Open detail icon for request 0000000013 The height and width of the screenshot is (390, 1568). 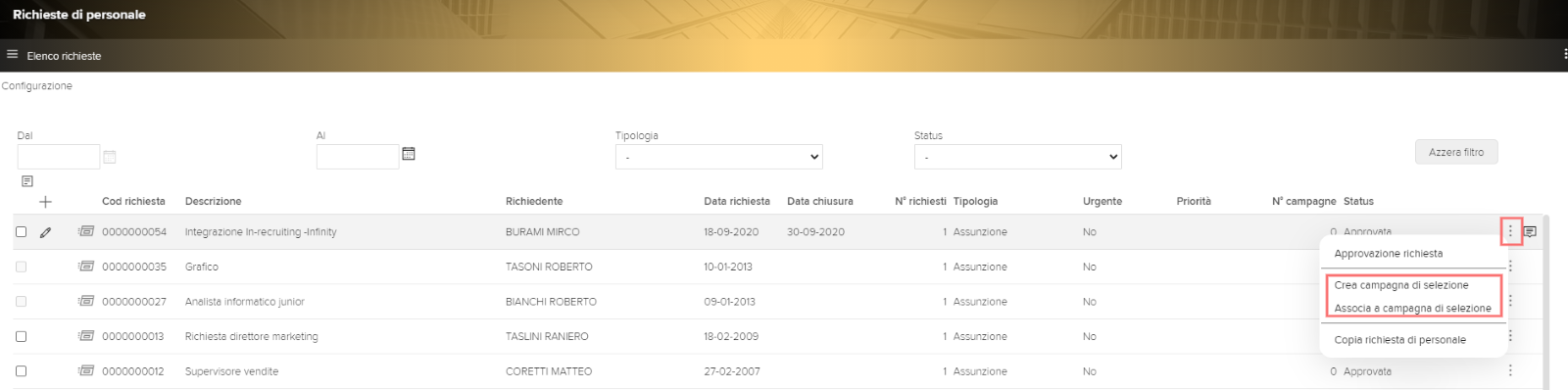[x=86, y=336]
